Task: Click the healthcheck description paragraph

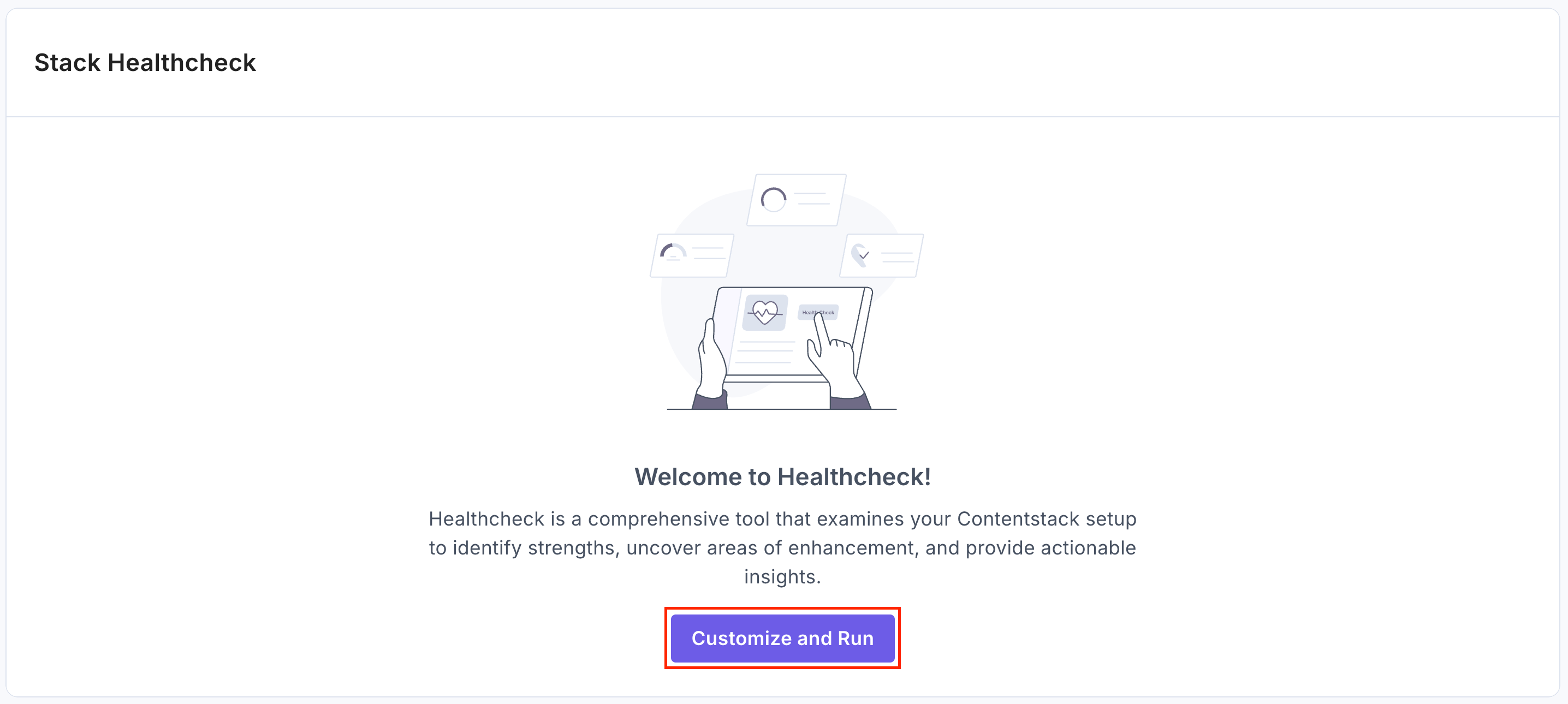Action: [x=782, y=547]
